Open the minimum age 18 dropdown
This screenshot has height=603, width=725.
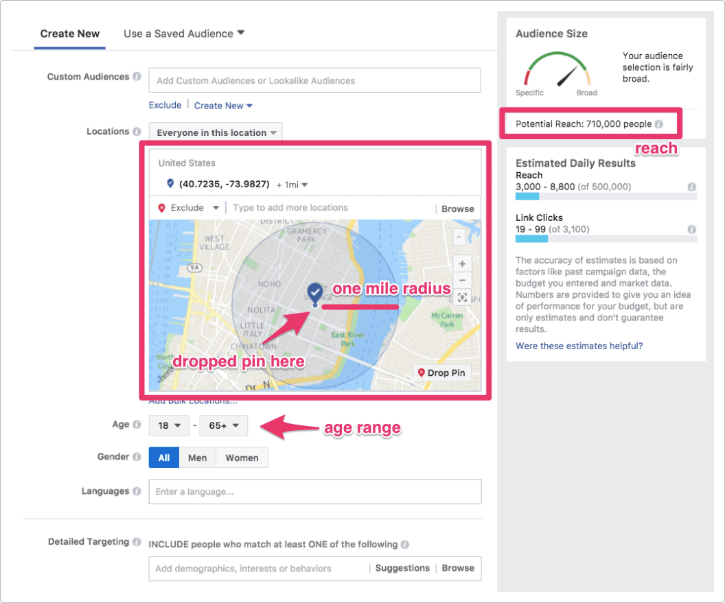168,426
